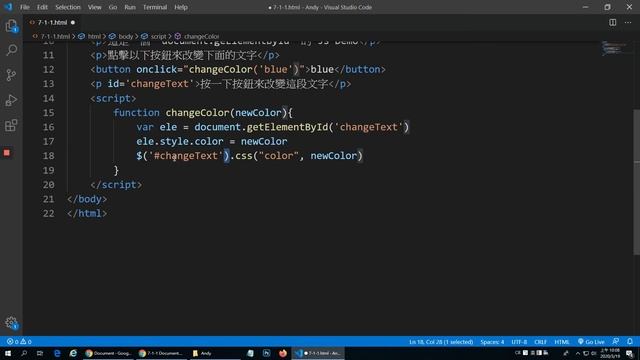Launch Internet Explorer from the taskbar
640x360 pixels.
click(x=73, y=353)
